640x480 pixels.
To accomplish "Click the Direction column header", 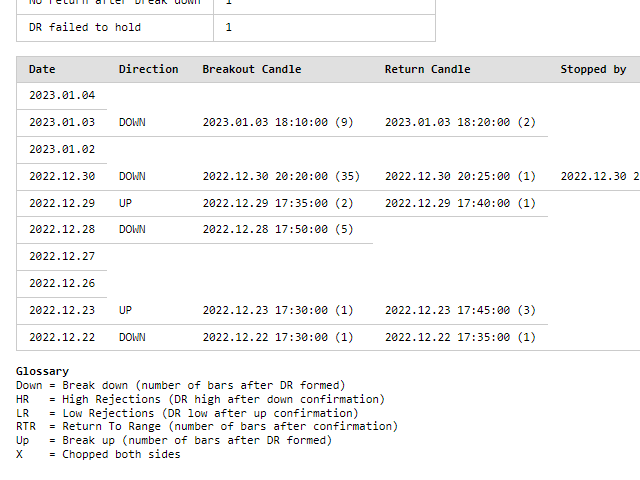I will point(148,69).
